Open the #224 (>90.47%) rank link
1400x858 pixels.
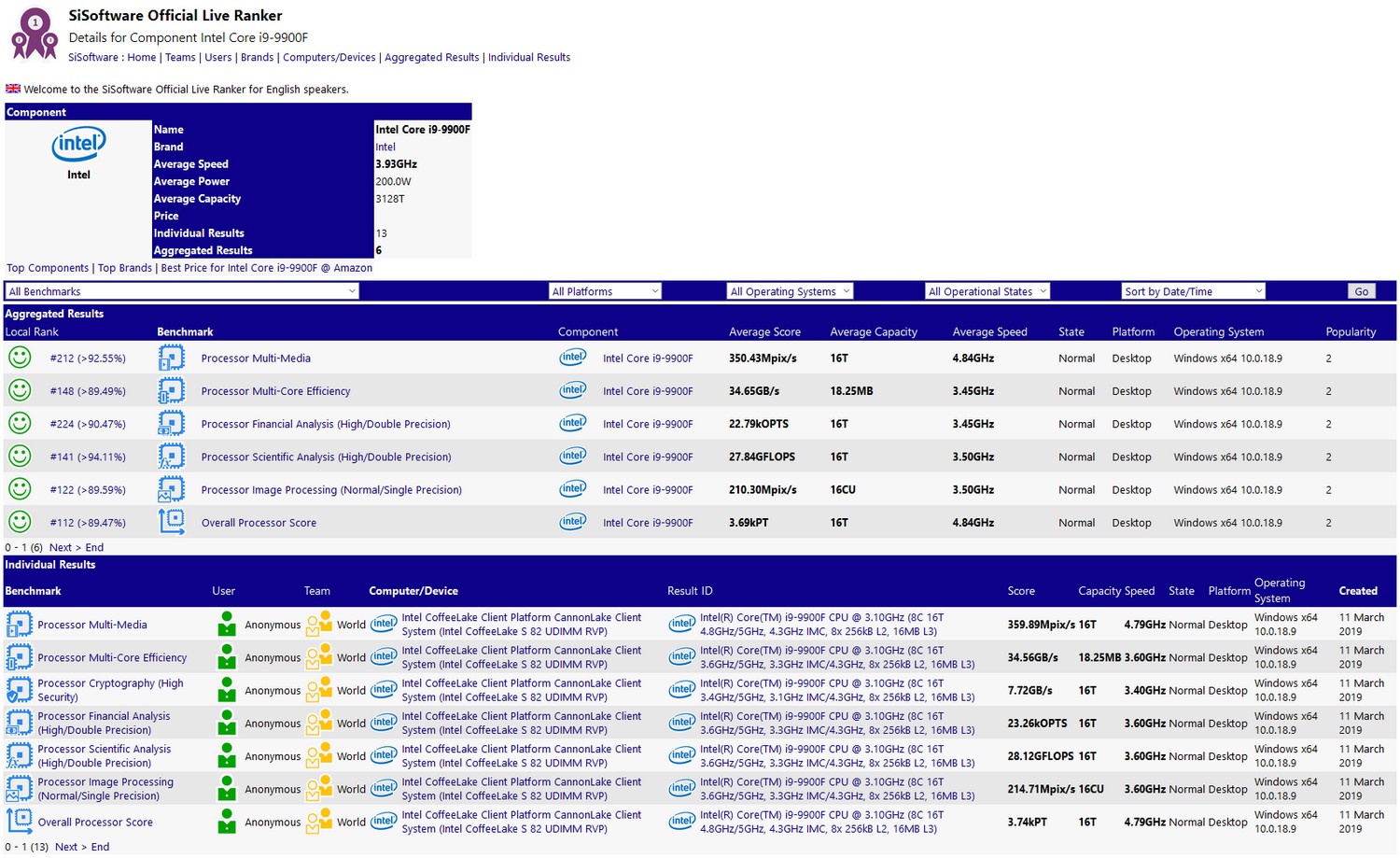[88, 424]
